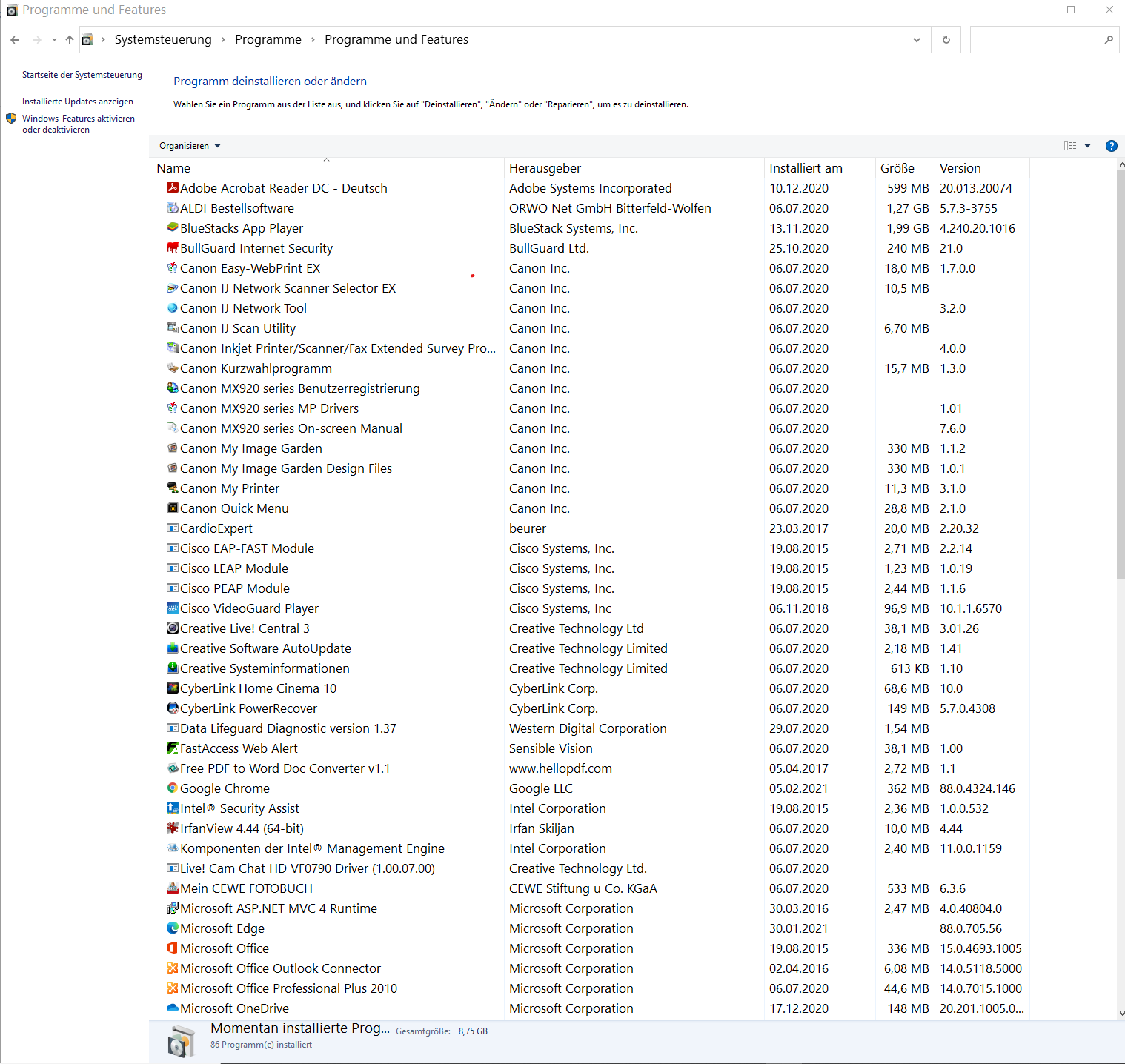Select the Mein CEWE FOTOBUCH icon

point(173,888)
